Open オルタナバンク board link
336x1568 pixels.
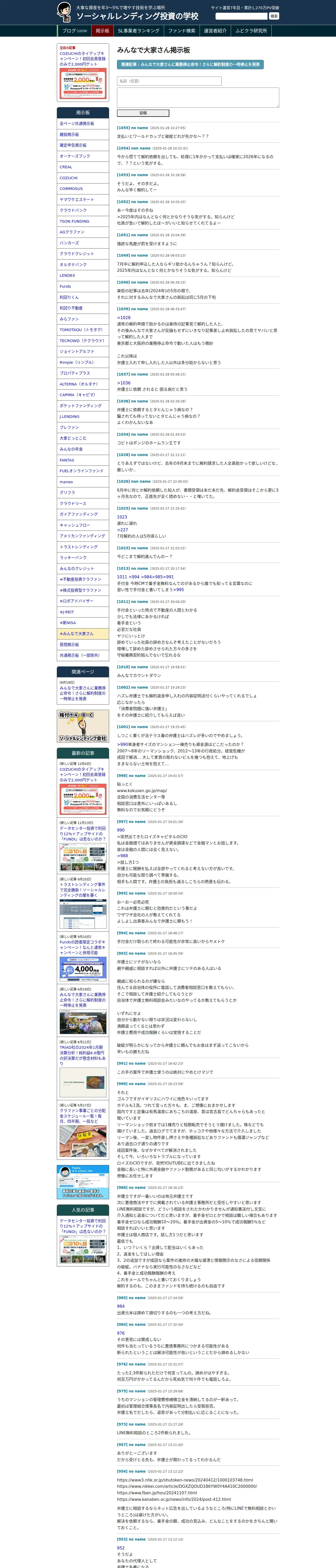pyautogui.click(x=83, y=265)
